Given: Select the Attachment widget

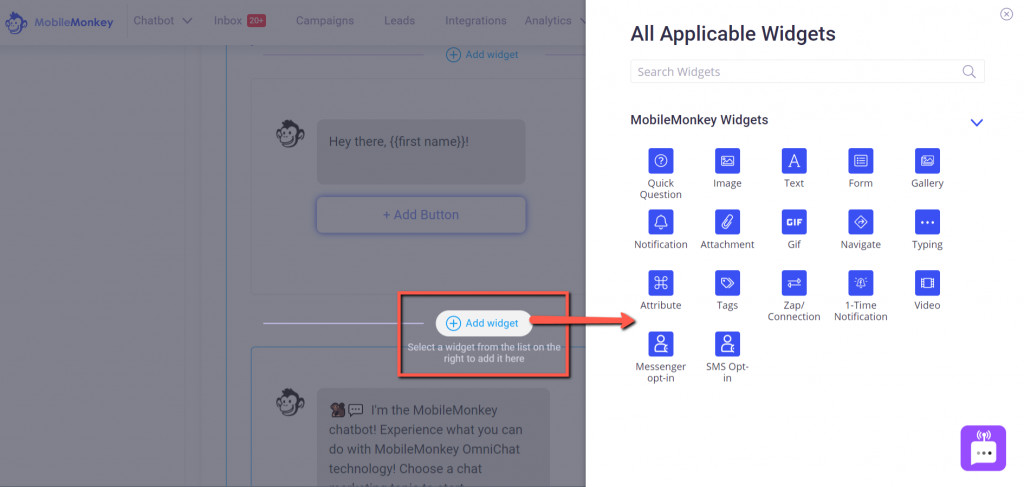Looking at the screenshot, I should tap(727, 222).
